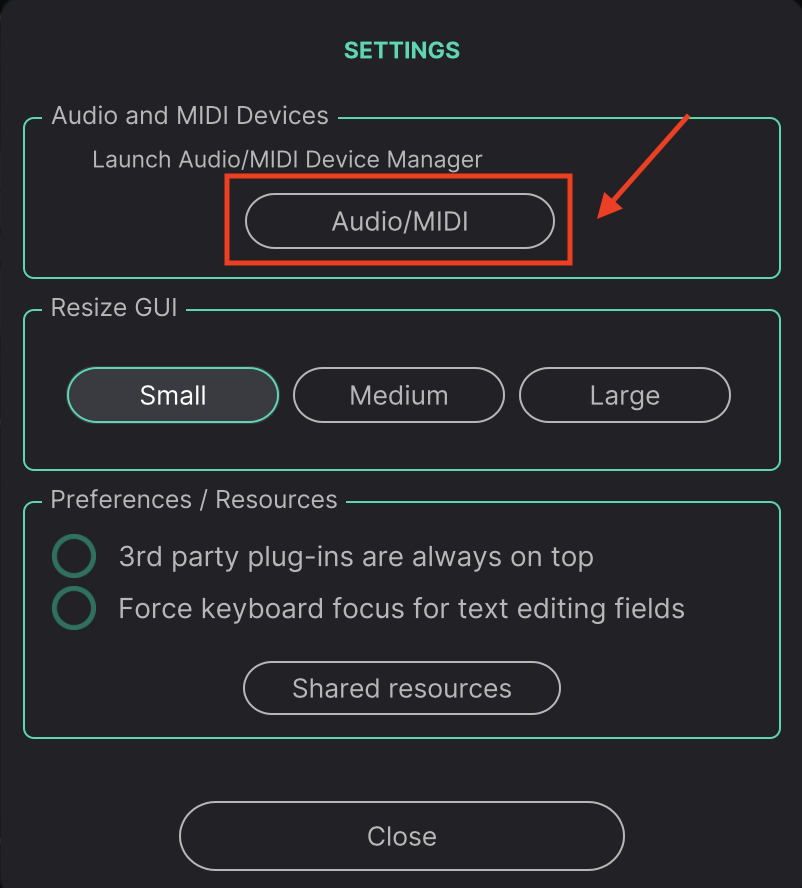
Task: Click blank area above the Shared resources button
Action: coord(402,646)
